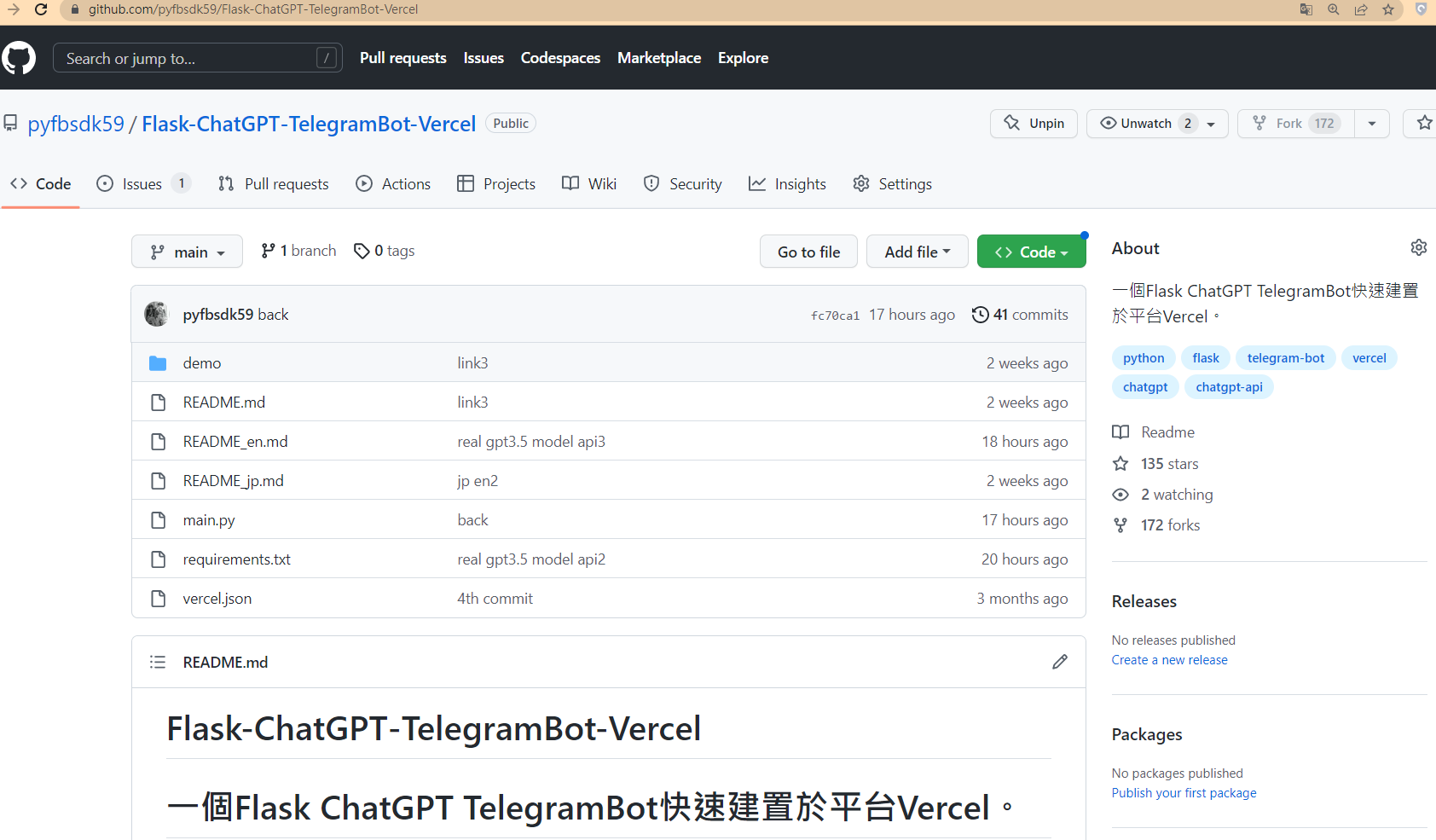
Task: Open Explore in top navigation
Action: point(743,58)
